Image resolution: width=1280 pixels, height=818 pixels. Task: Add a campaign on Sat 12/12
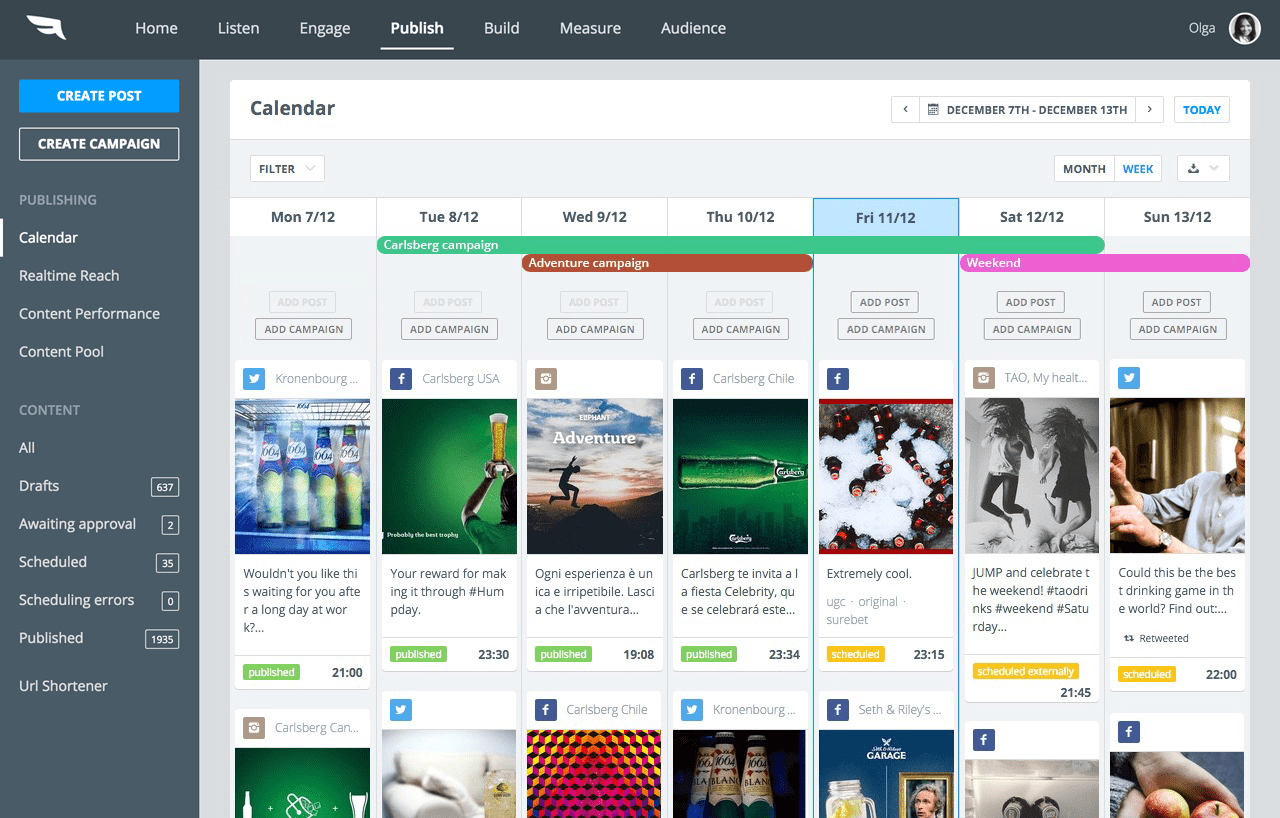click(1032, 329)
